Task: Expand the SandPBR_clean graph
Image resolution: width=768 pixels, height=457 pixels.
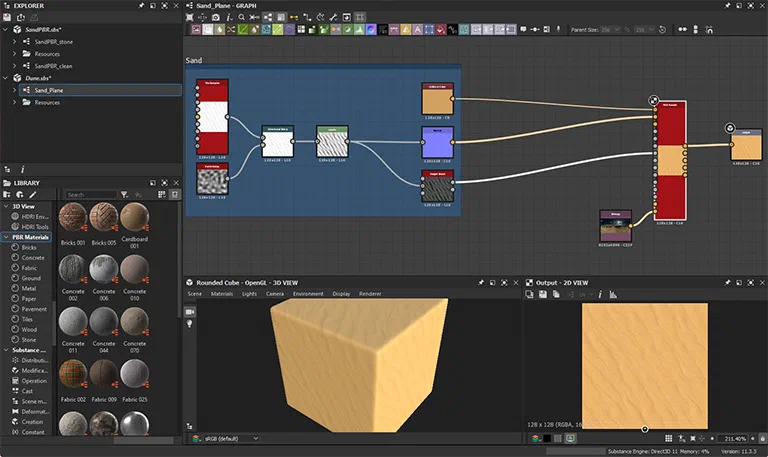Action: (14, 66)
